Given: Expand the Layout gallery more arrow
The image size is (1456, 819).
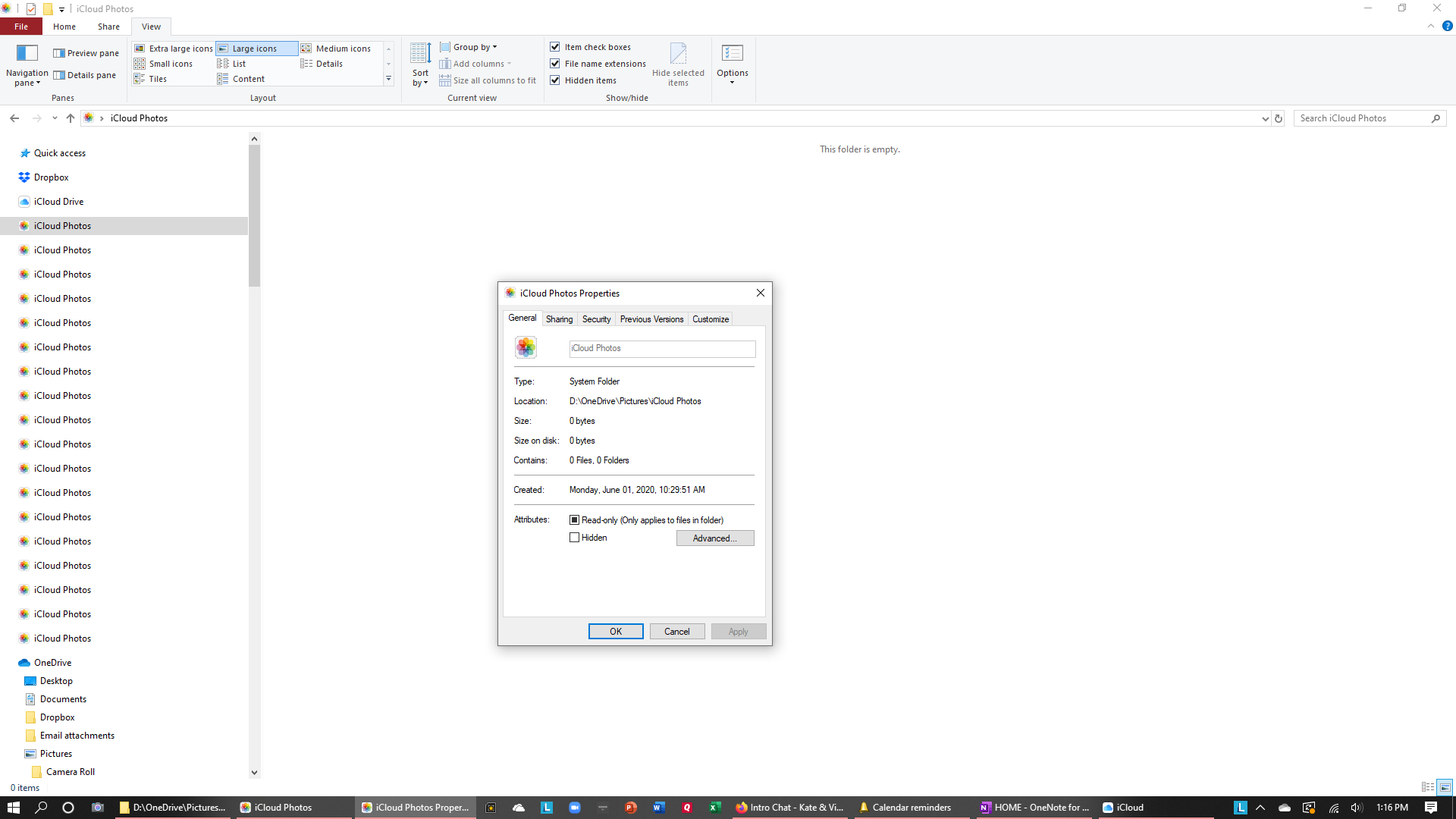Looking at the screenshot, I should coord(388,79).
